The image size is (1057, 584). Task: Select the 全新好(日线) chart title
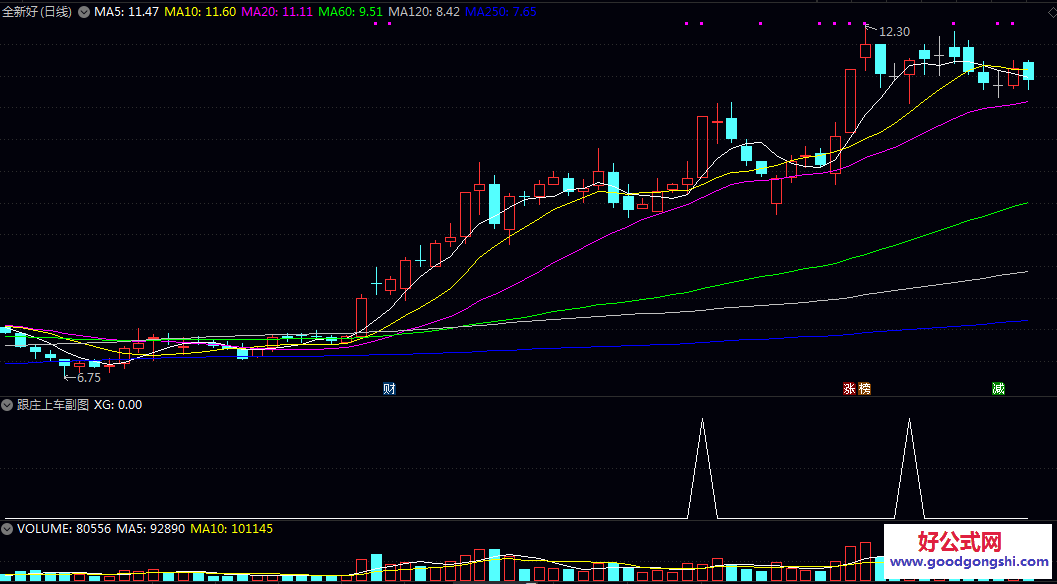[37, 12]
